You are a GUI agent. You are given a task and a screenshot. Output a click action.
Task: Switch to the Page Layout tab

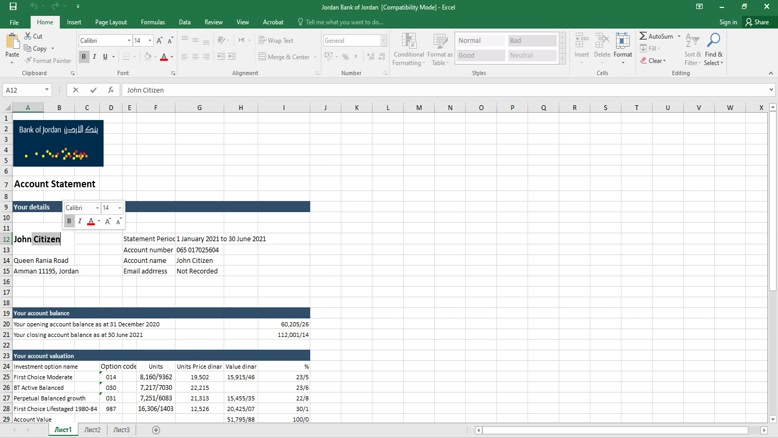(x=111, y=22)
